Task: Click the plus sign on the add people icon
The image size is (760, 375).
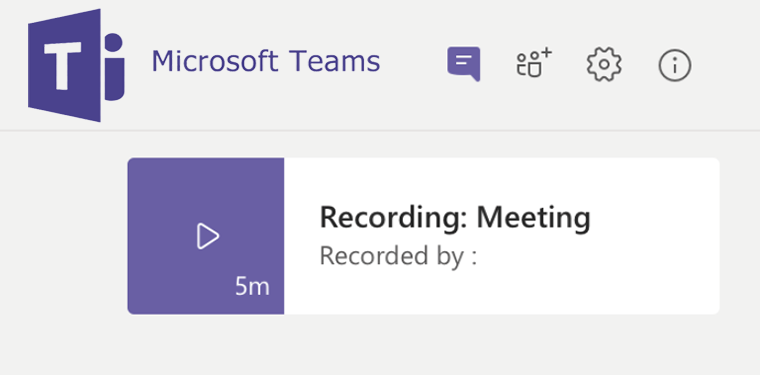Action: tap(547, 52)
